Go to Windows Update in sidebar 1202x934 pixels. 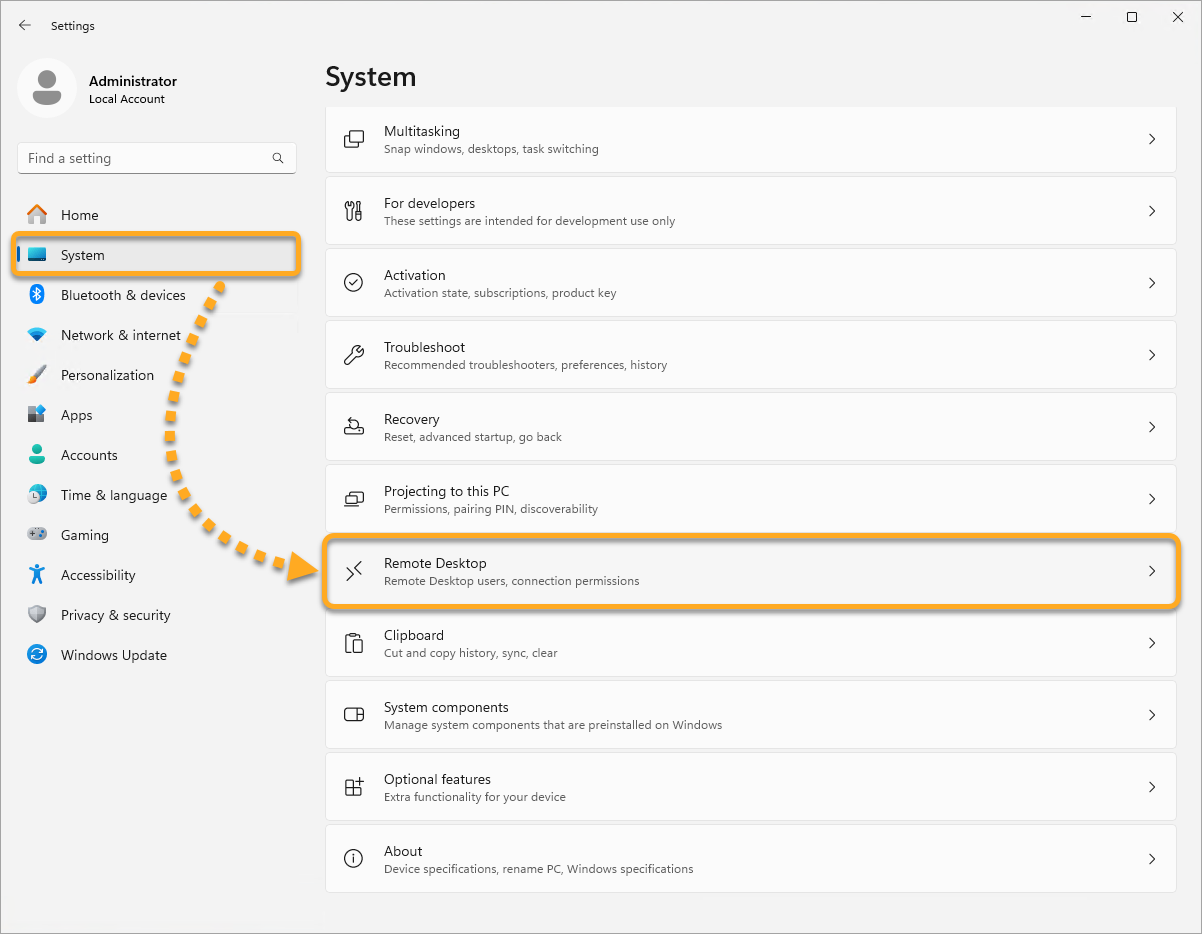coord(113,655)
